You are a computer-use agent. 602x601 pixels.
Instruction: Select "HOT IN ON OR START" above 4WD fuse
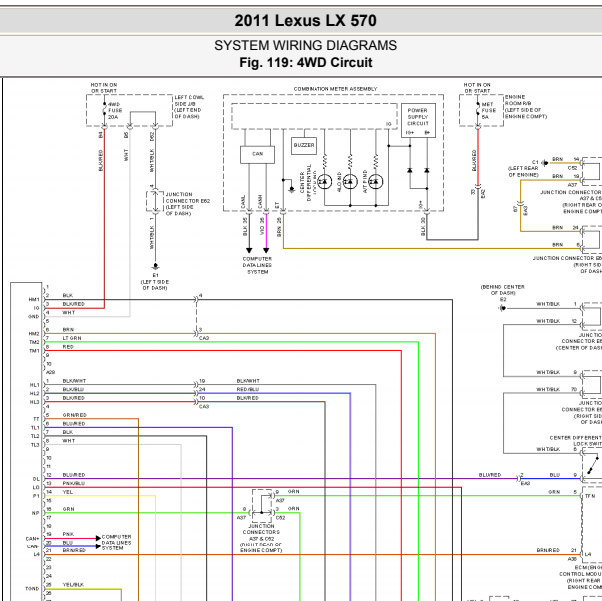[104, 88]
